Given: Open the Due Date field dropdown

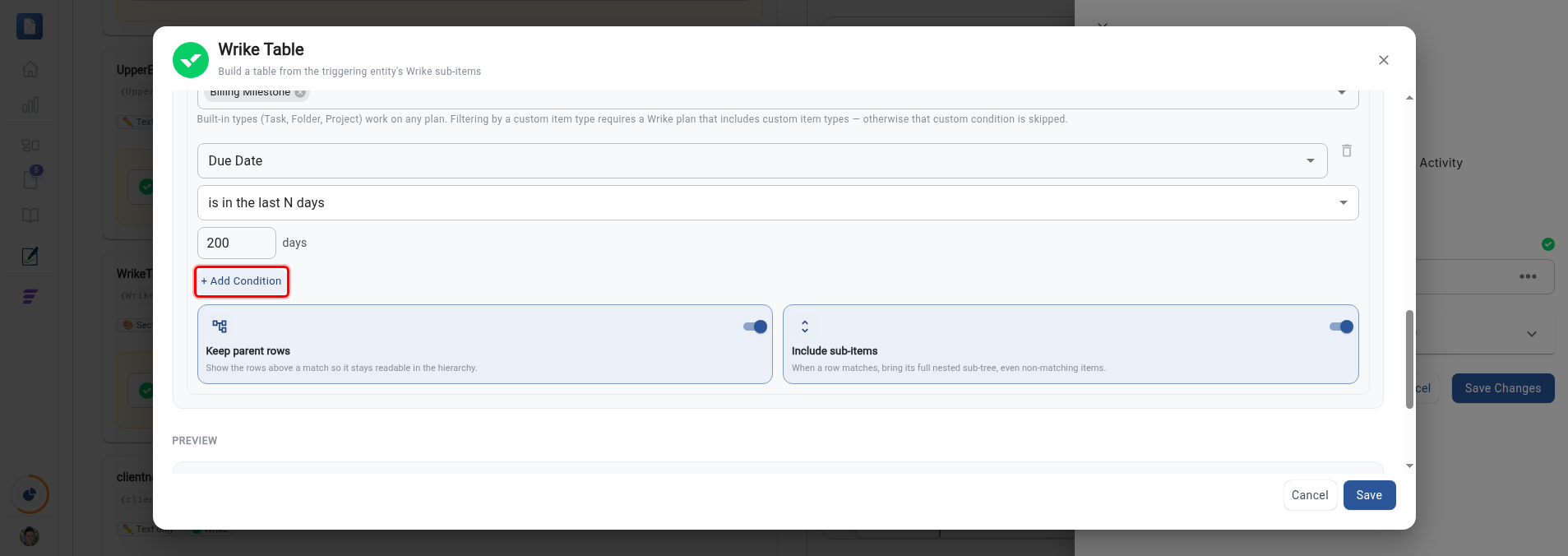Looking at the screenshot, I should 762,161.
